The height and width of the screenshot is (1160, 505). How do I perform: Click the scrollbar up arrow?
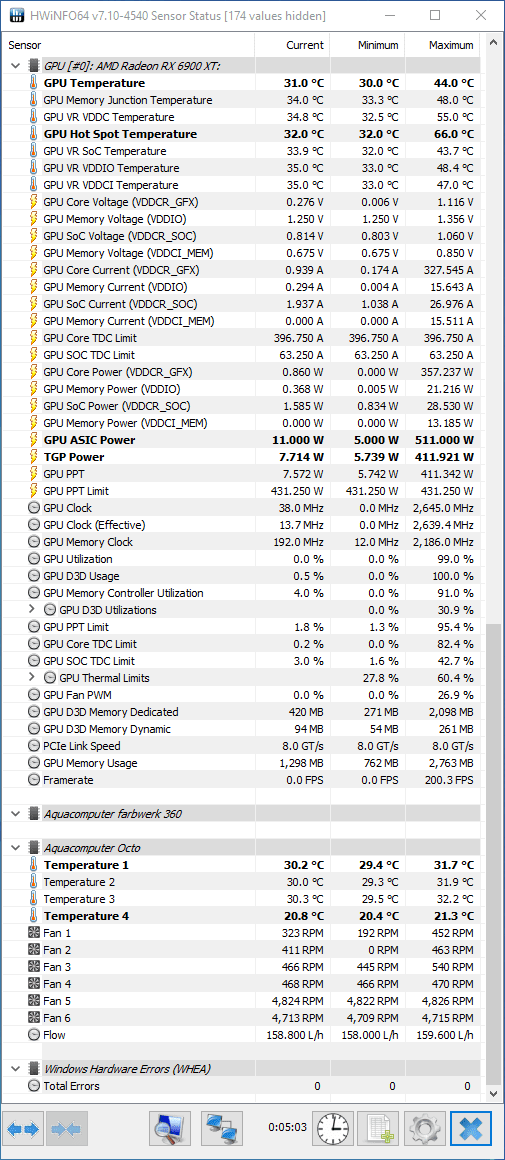click(x=491, y=43)
